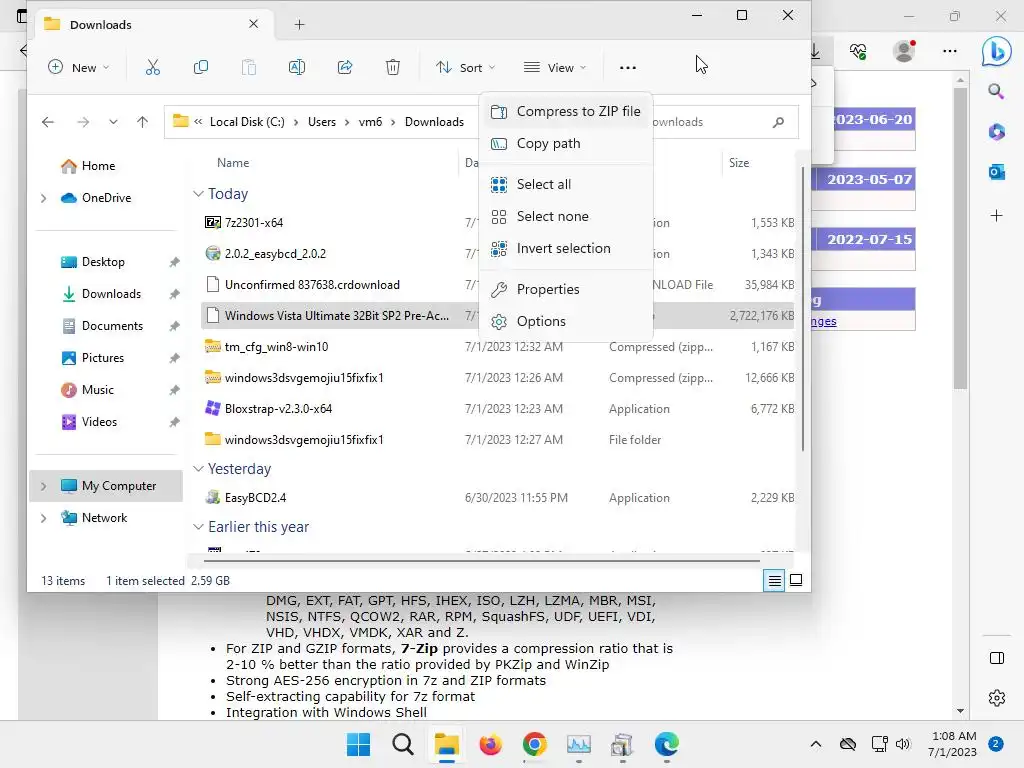1024x768 pixels.
Task: Add a new Explorer tab with plus button
Action: click(299, 25)
